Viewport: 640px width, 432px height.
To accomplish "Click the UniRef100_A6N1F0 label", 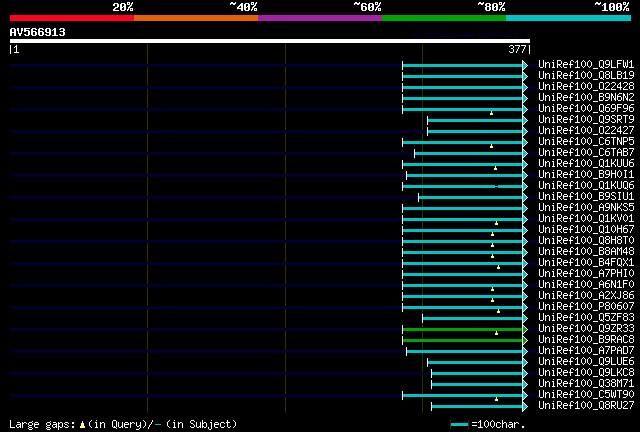I will (x=586, y=285).
